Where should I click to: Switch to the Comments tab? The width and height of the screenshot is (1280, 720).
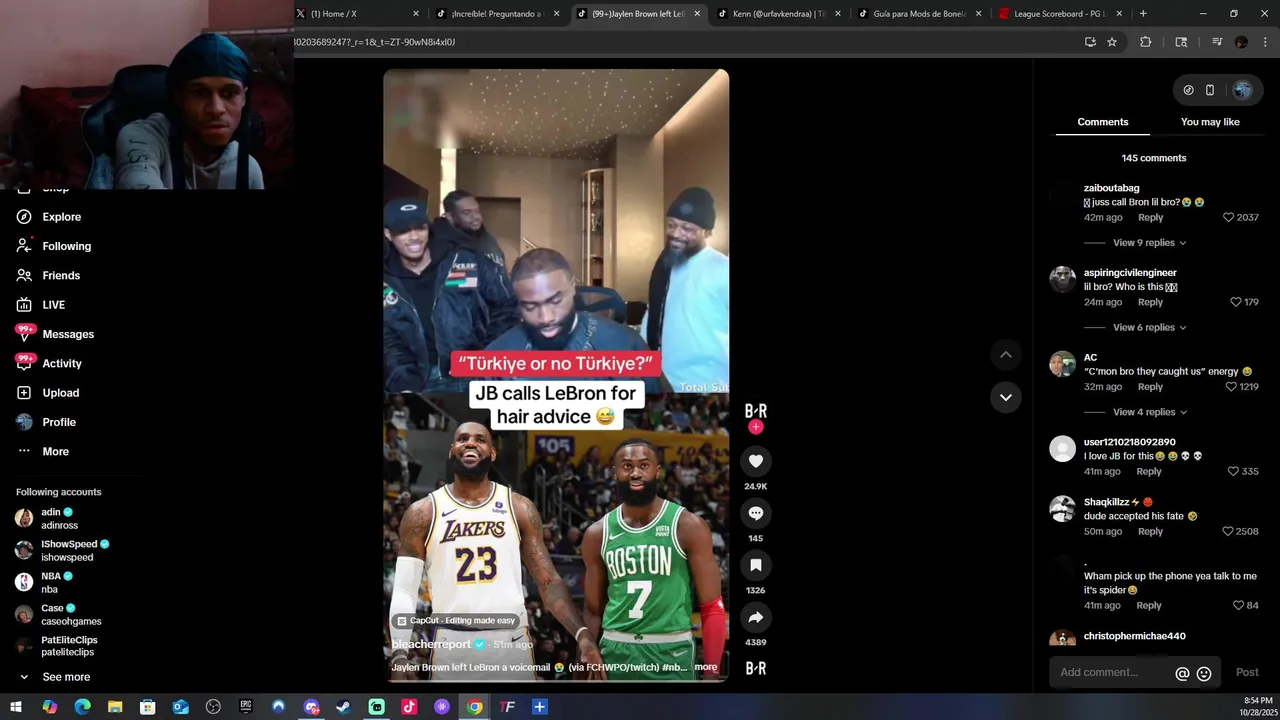[1103, 122]
